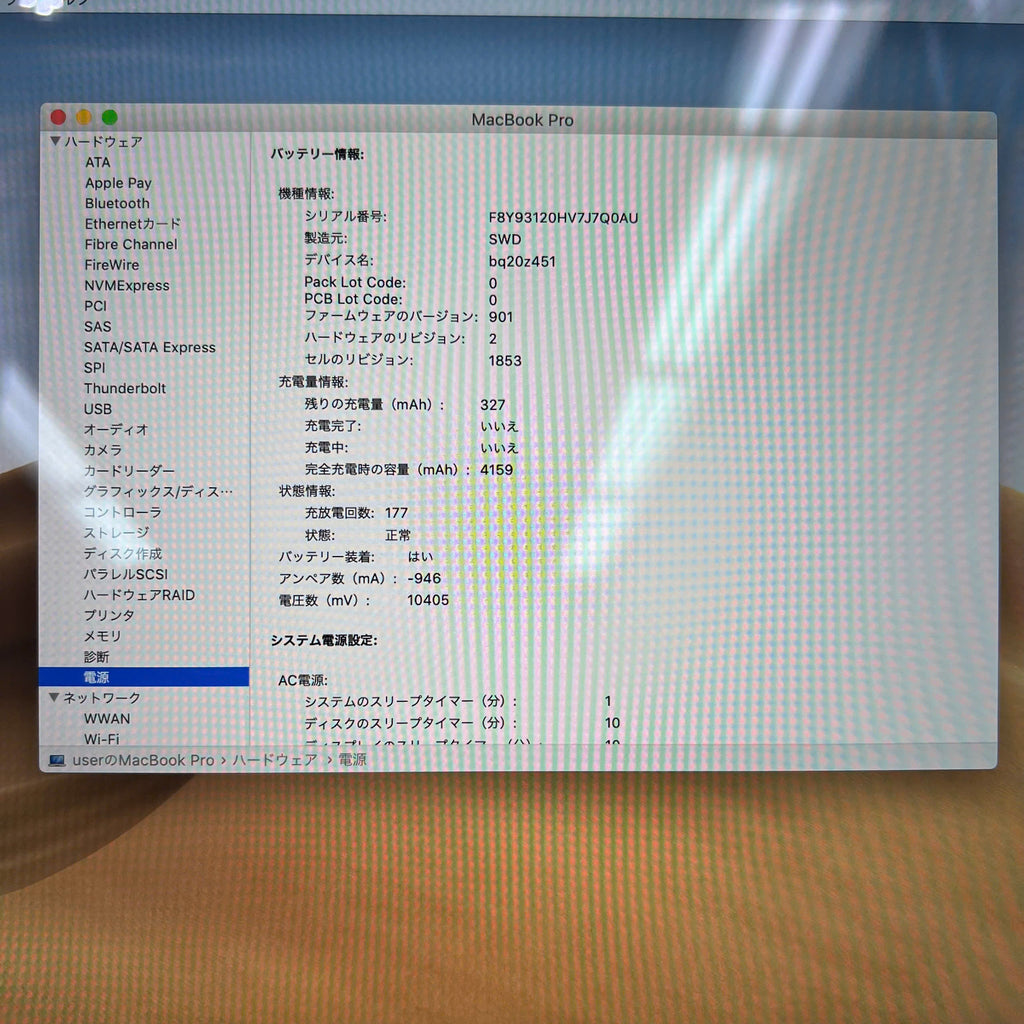
Task: Click the システム電源設定 heading
Action: pyautogui.click(x=324, y=640)
